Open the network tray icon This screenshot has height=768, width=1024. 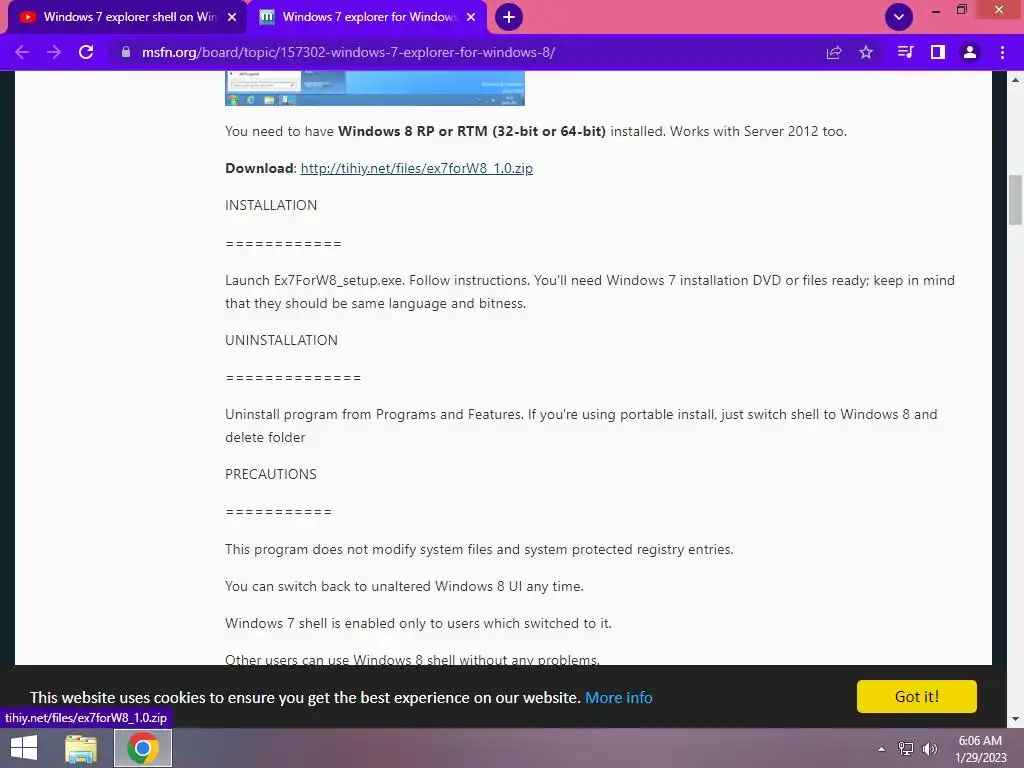(906, 749)
